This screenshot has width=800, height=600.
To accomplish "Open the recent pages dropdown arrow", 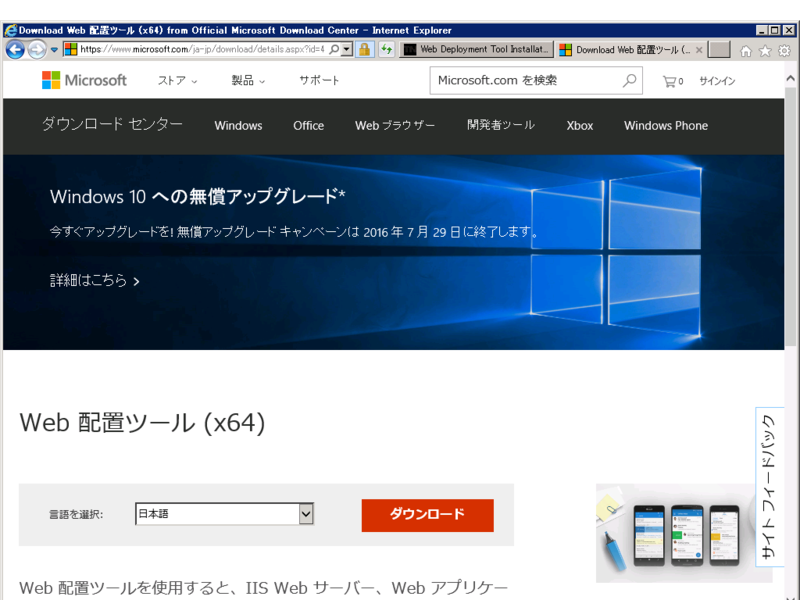I will point(54,49).
